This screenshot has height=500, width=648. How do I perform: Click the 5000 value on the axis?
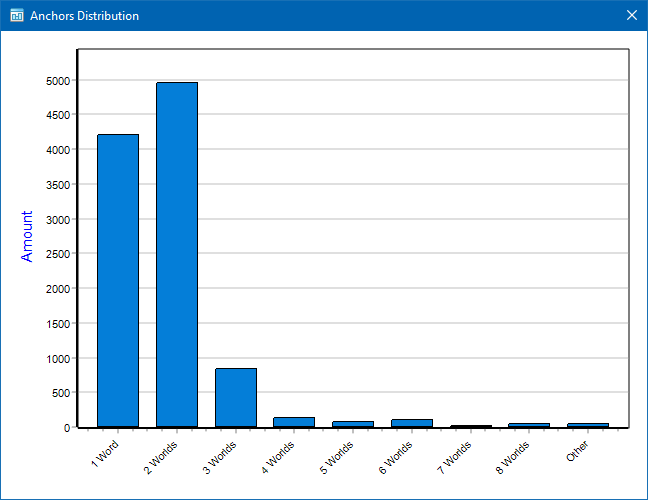coord(58,81)
